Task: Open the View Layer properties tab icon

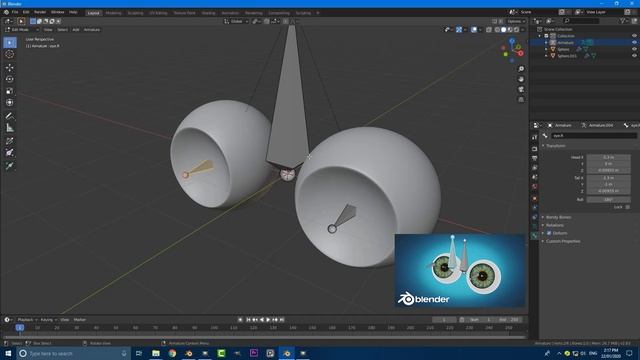Action: [x=535, y=168]
